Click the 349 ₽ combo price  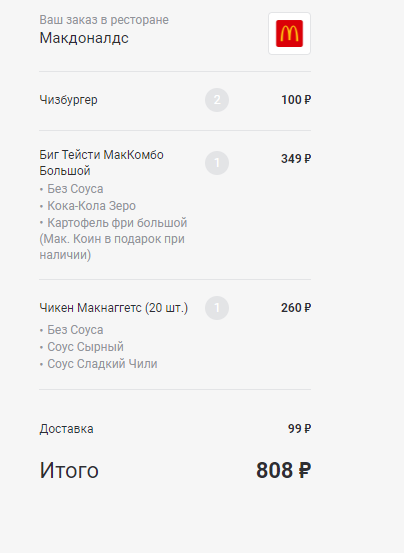296,159
